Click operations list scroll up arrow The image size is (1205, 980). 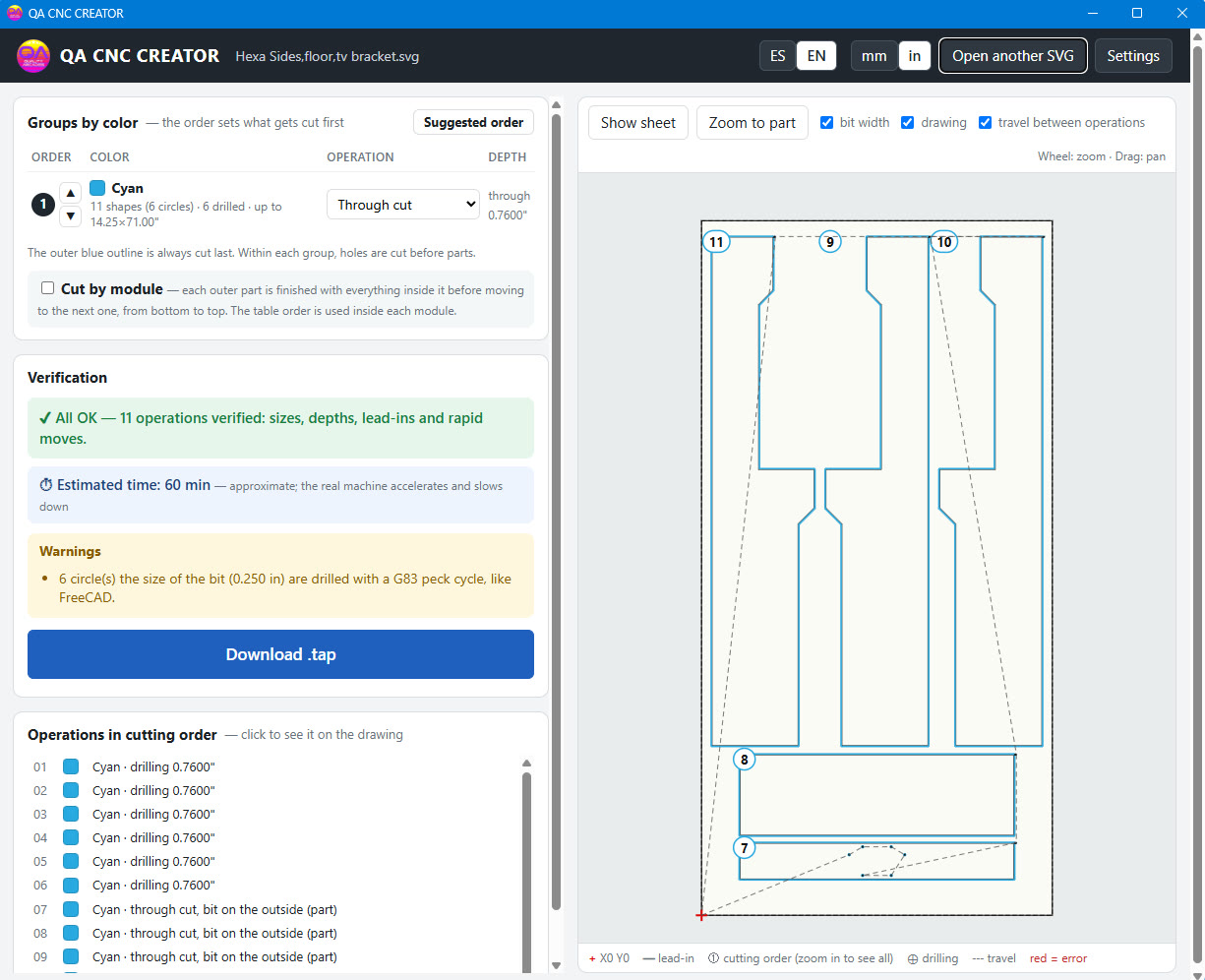point(526,764)
